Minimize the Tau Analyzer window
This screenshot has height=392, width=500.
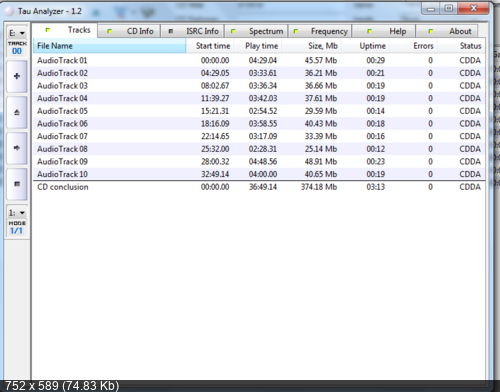(x=431, y=9)
